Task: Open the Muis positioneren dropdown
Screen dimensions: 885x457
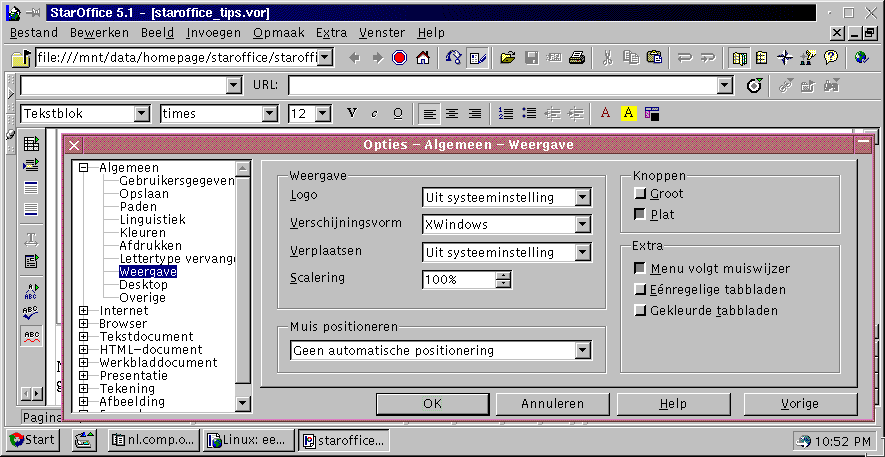Action: pos(582,350)
